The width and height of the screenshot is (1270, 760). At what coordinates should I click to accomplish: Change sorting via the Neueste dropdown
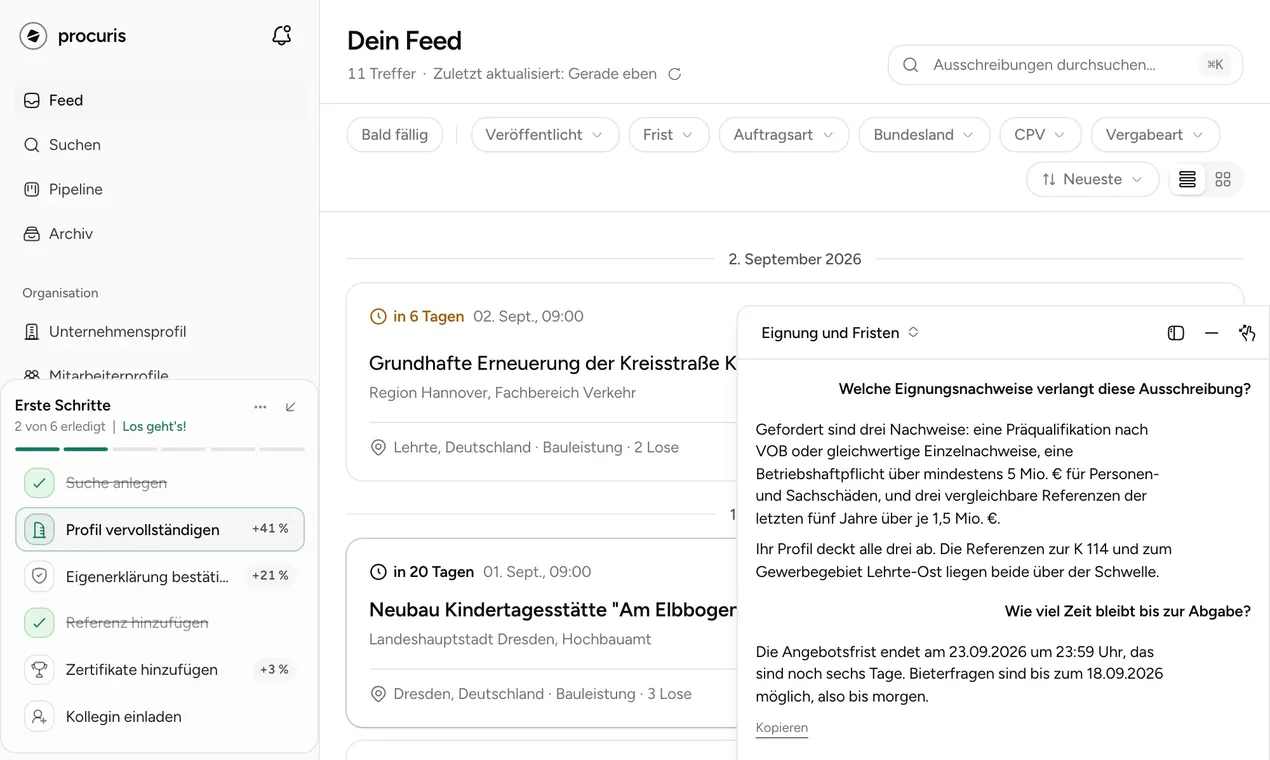click(x=1092, y=180)
